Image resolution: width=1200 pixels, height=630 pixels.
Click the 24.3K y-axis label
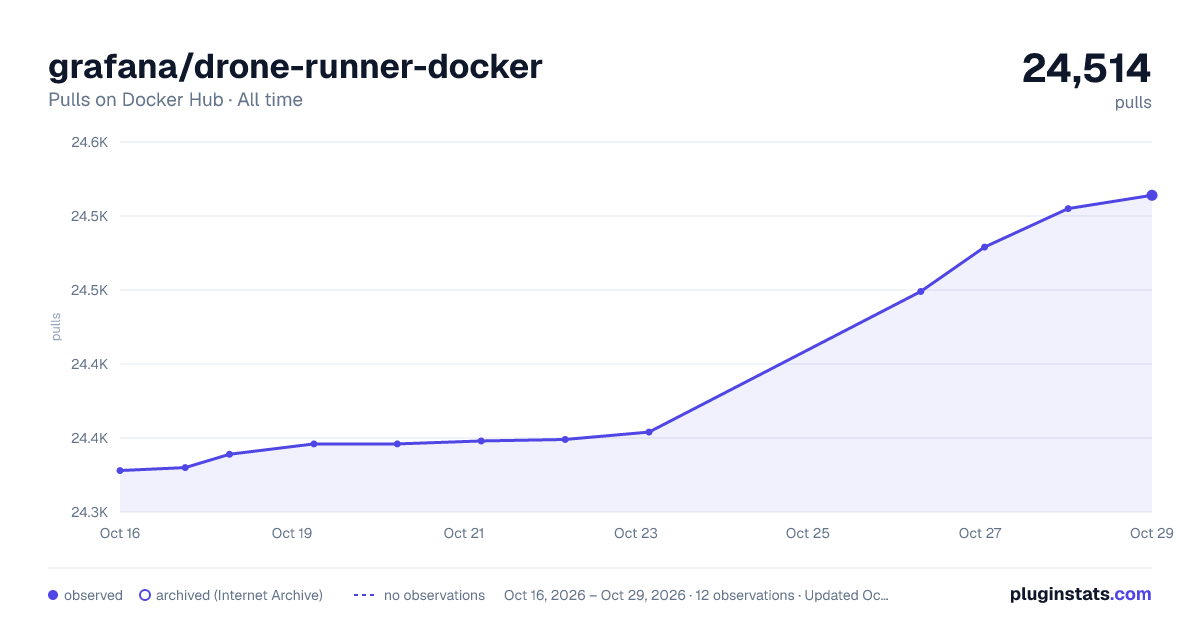pos(89,512)
